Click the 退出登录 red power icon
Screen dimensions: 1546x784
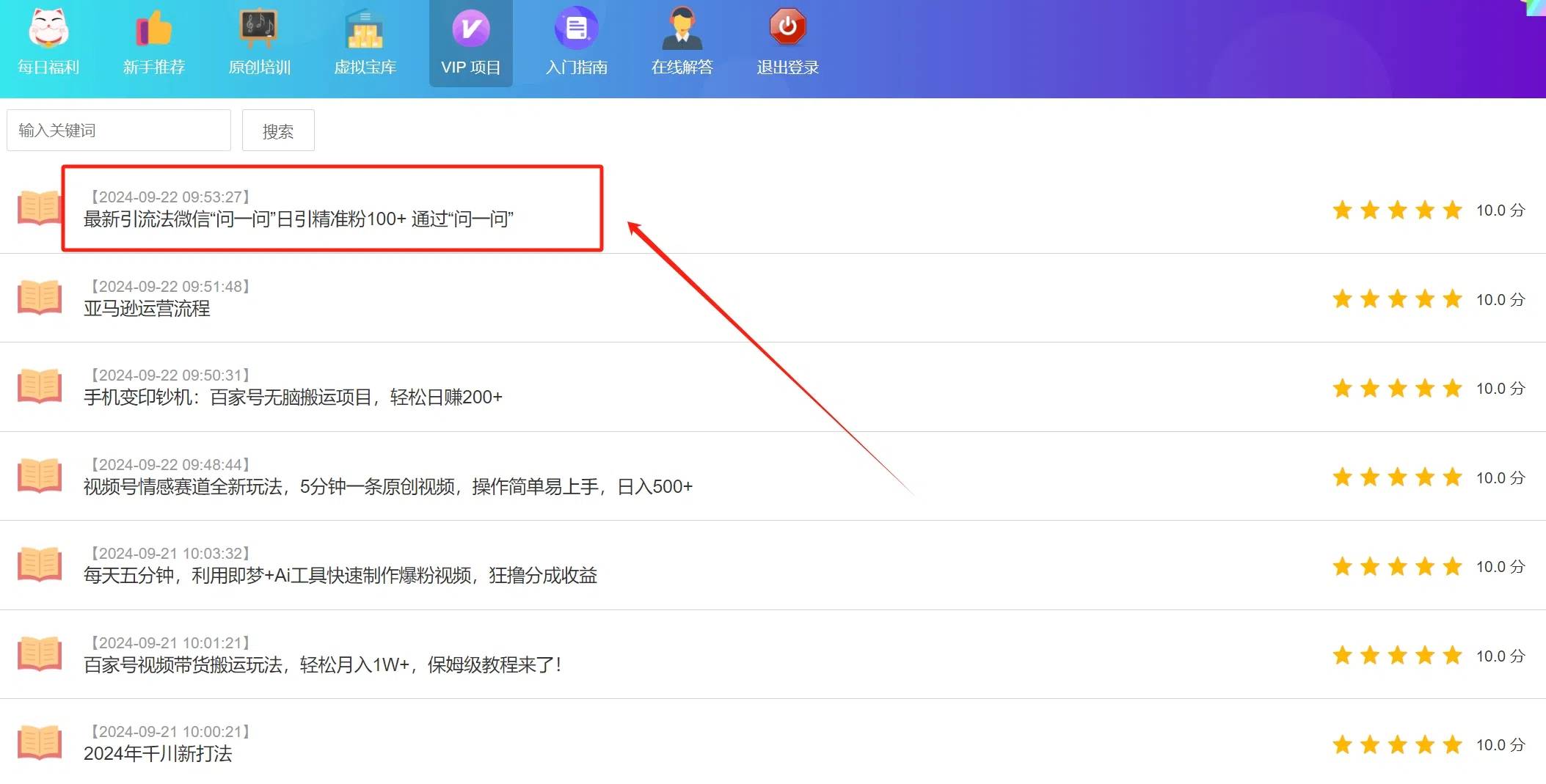(787, 27)
